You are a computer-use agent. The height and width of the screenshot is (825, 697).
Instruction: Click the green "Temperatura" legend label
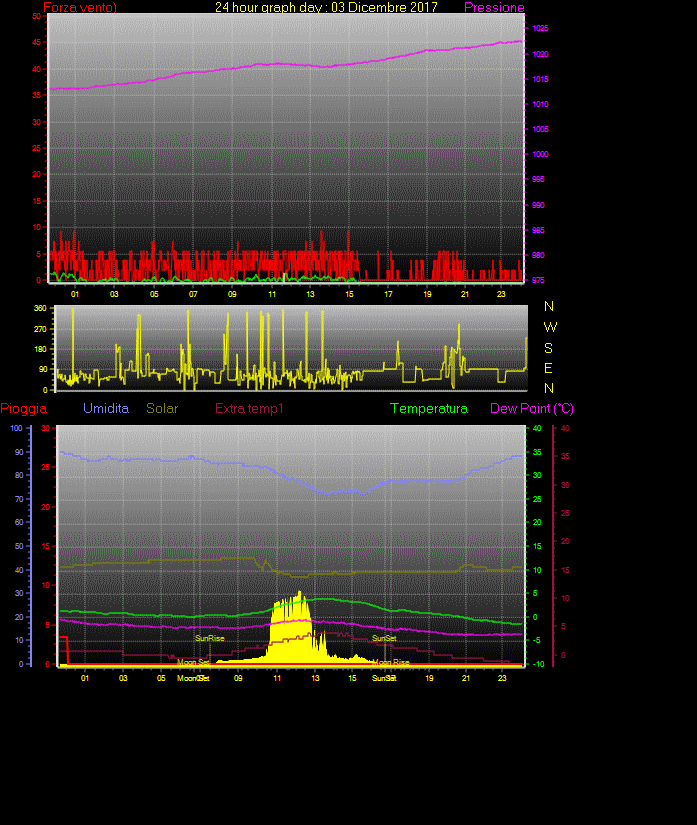(x=429, y=409)
